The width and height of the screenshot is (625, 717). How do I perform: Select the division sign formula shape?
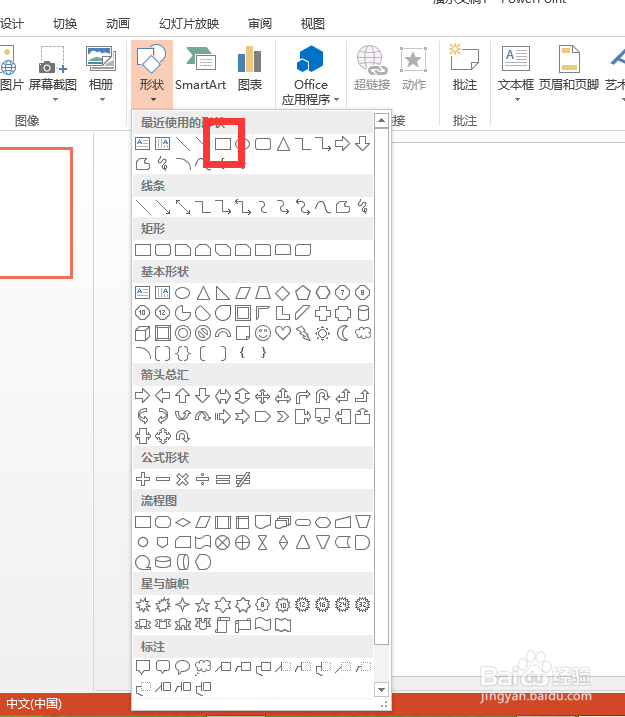click(203, 479)
